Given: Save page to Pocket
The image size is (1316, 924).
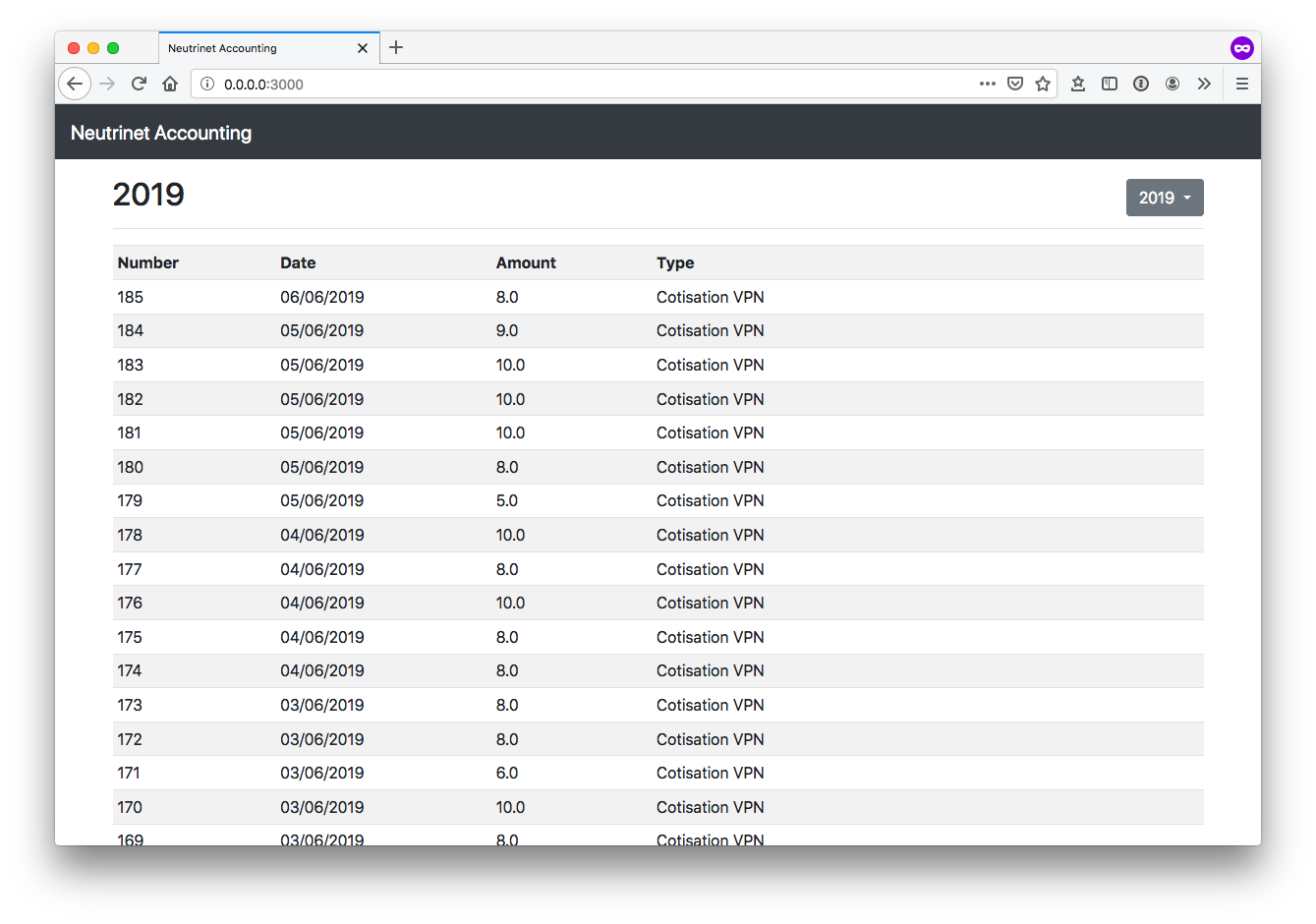Looking at the screenshot, I should pos(1015,84).
